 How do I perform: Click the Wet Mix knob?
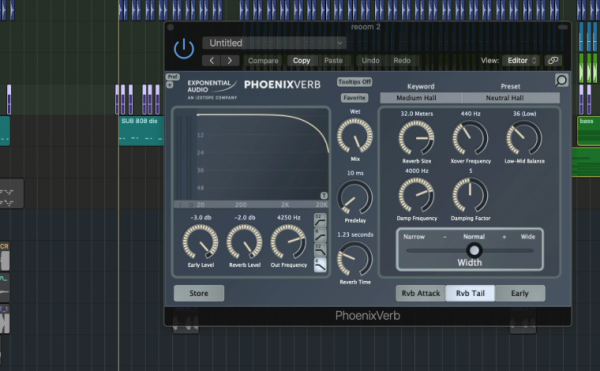click(355, 136)
